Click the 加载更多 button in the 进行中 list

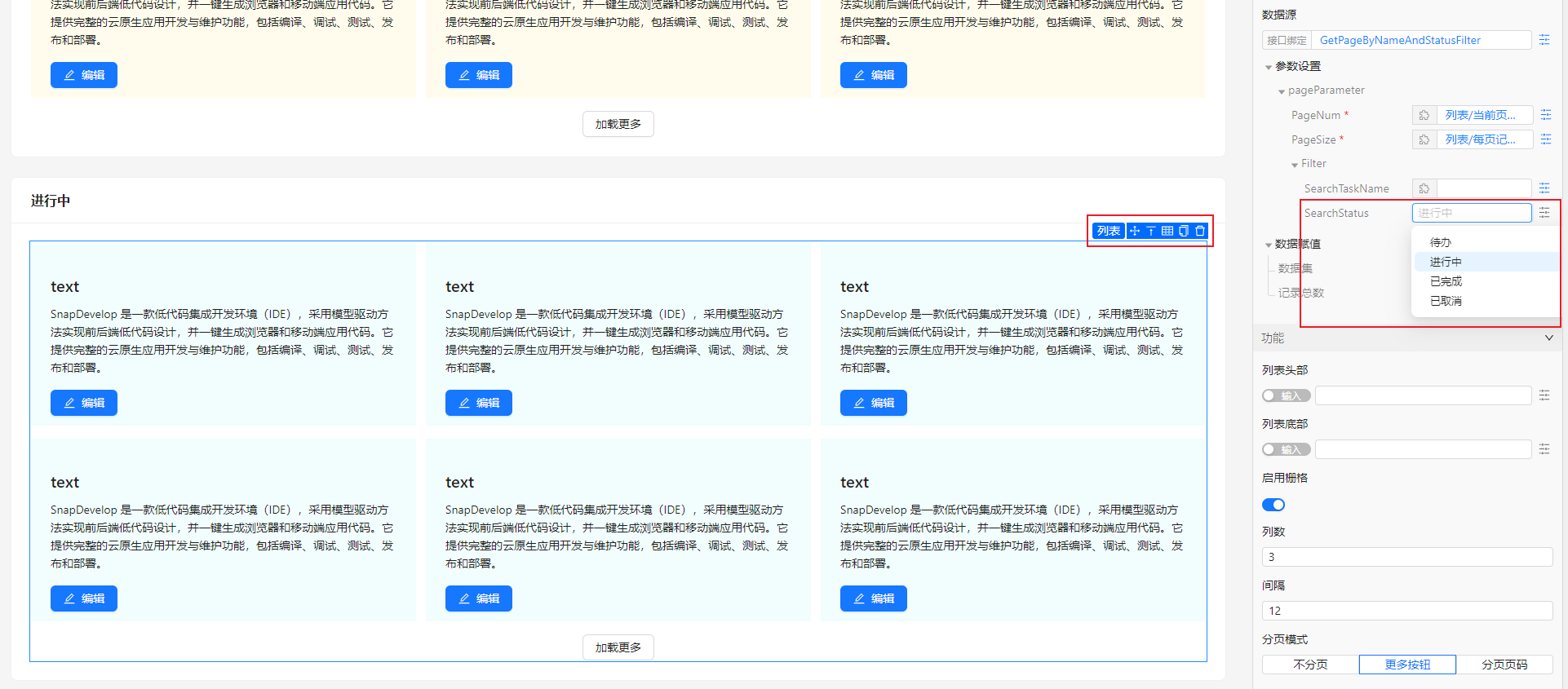[618, 647]
